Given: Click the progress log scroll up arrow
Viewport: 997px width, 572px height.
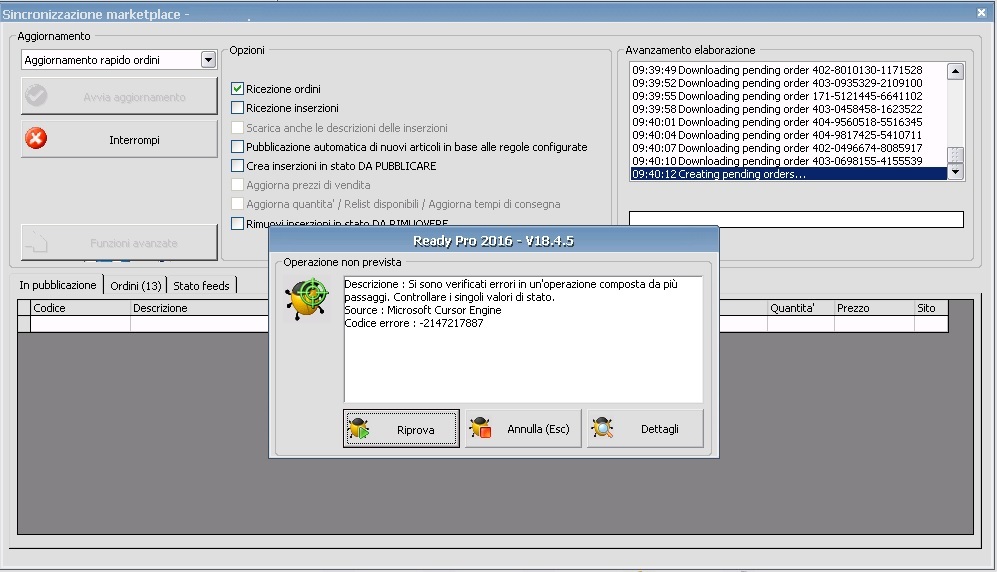Looking at the screenshot, I should (955, 71).
